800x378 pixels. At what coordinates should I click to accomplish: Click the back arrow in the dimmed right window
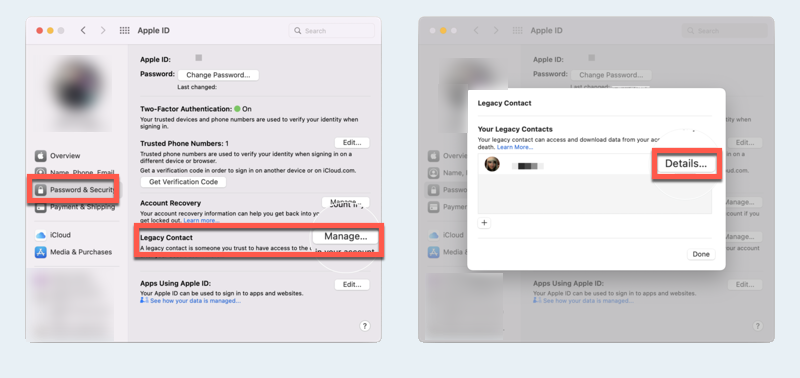click(476, 31)
